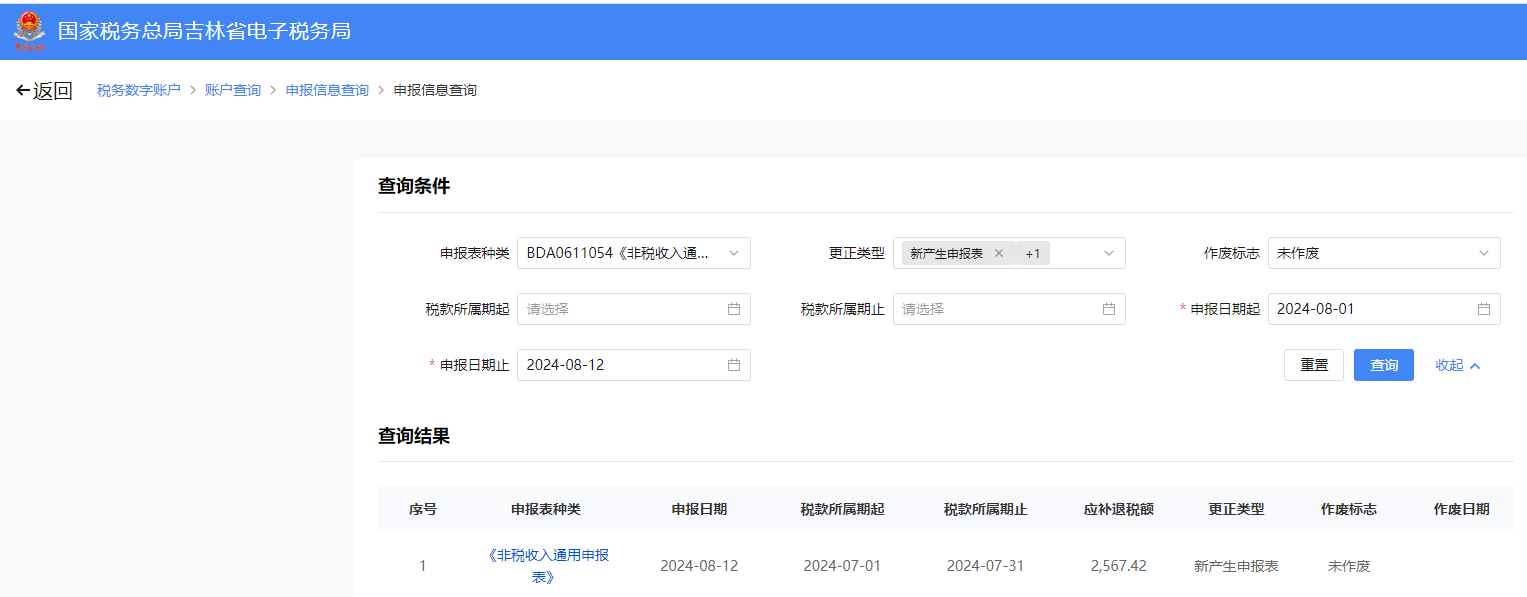Click the 申报日期止 date field

[634, 365]
